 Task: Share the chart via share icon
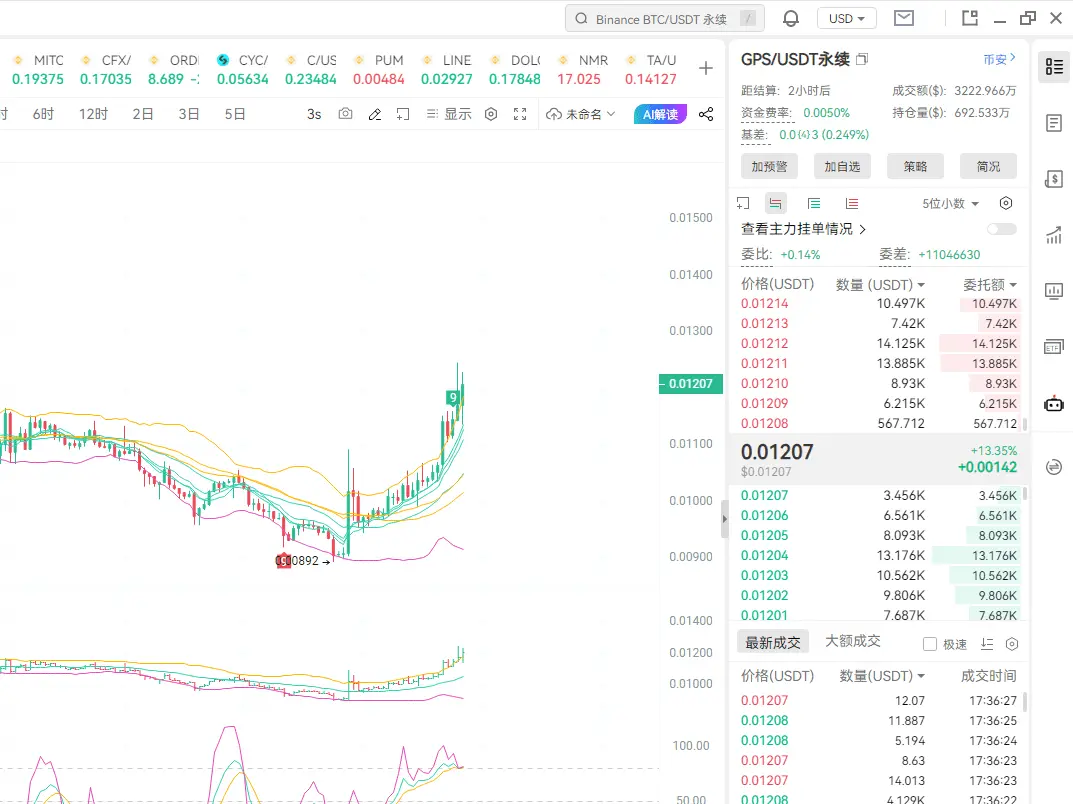pos(706,114)
